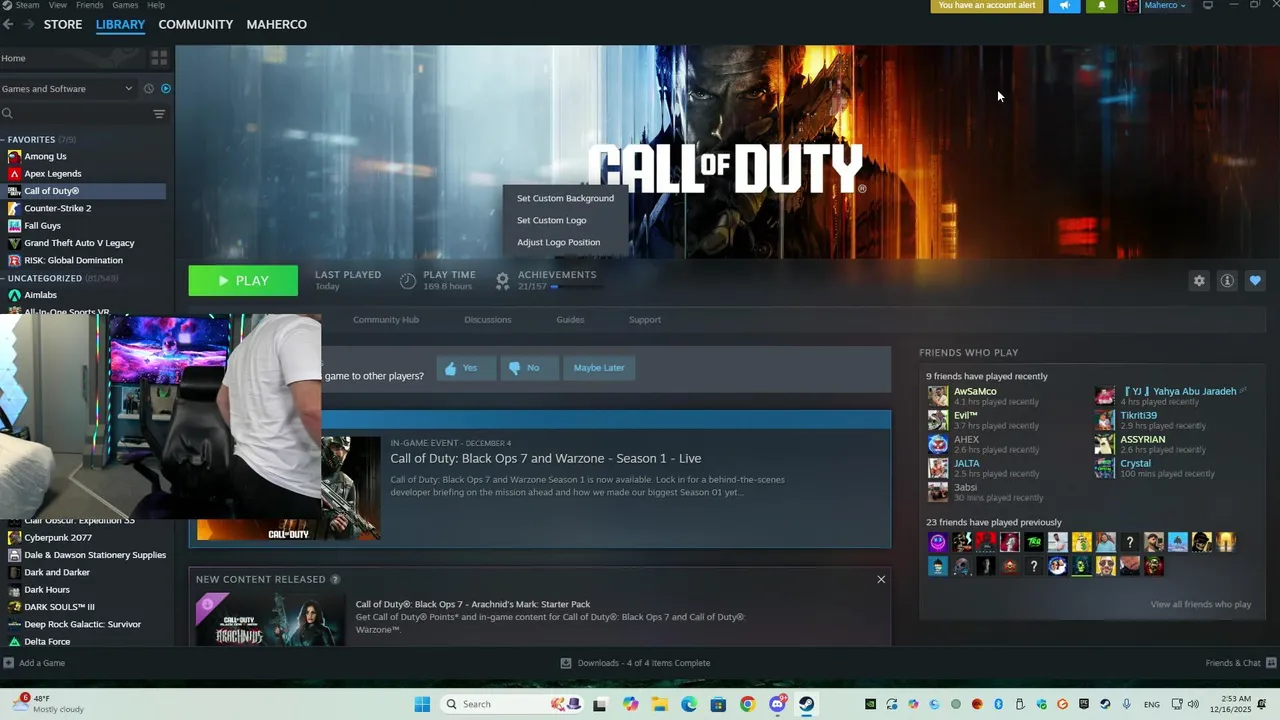The height and width of the screenshot is (720, 1280).
Task: Open File Explorer from the taskbar
Action: click(x=660, y=704)
